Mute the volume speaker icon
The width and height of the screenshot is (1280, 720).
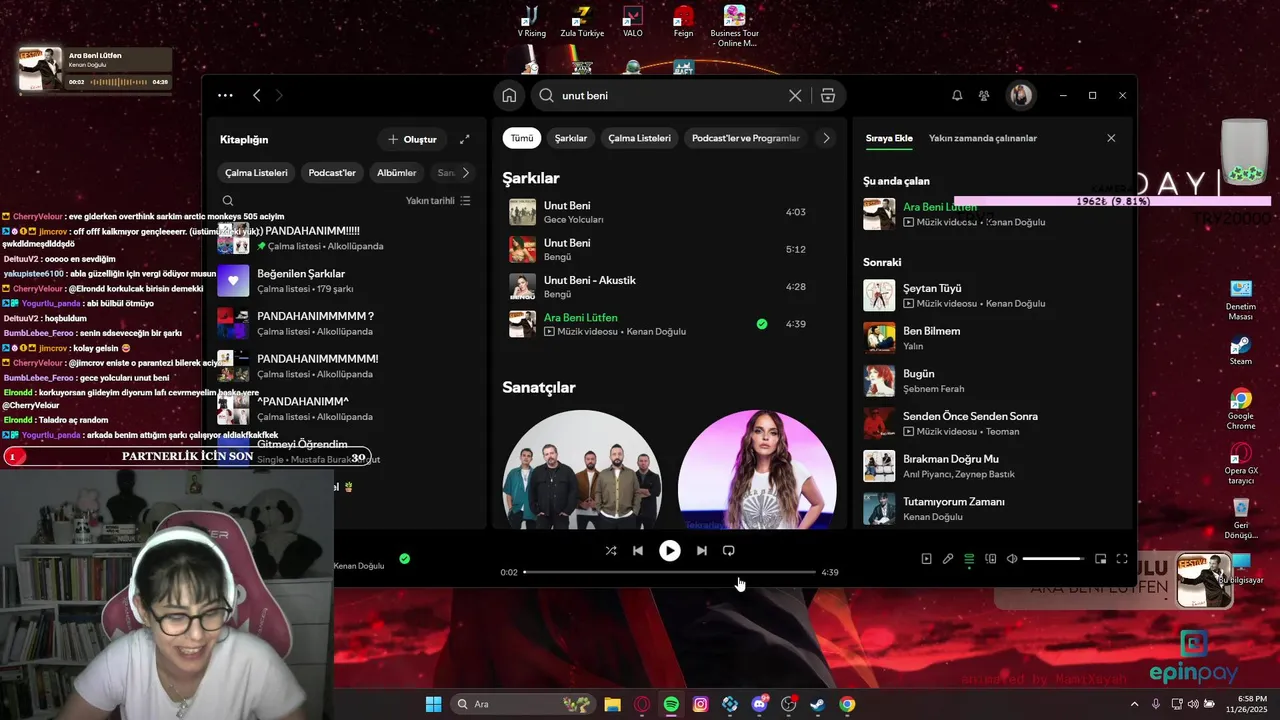tap(1012, 559)
